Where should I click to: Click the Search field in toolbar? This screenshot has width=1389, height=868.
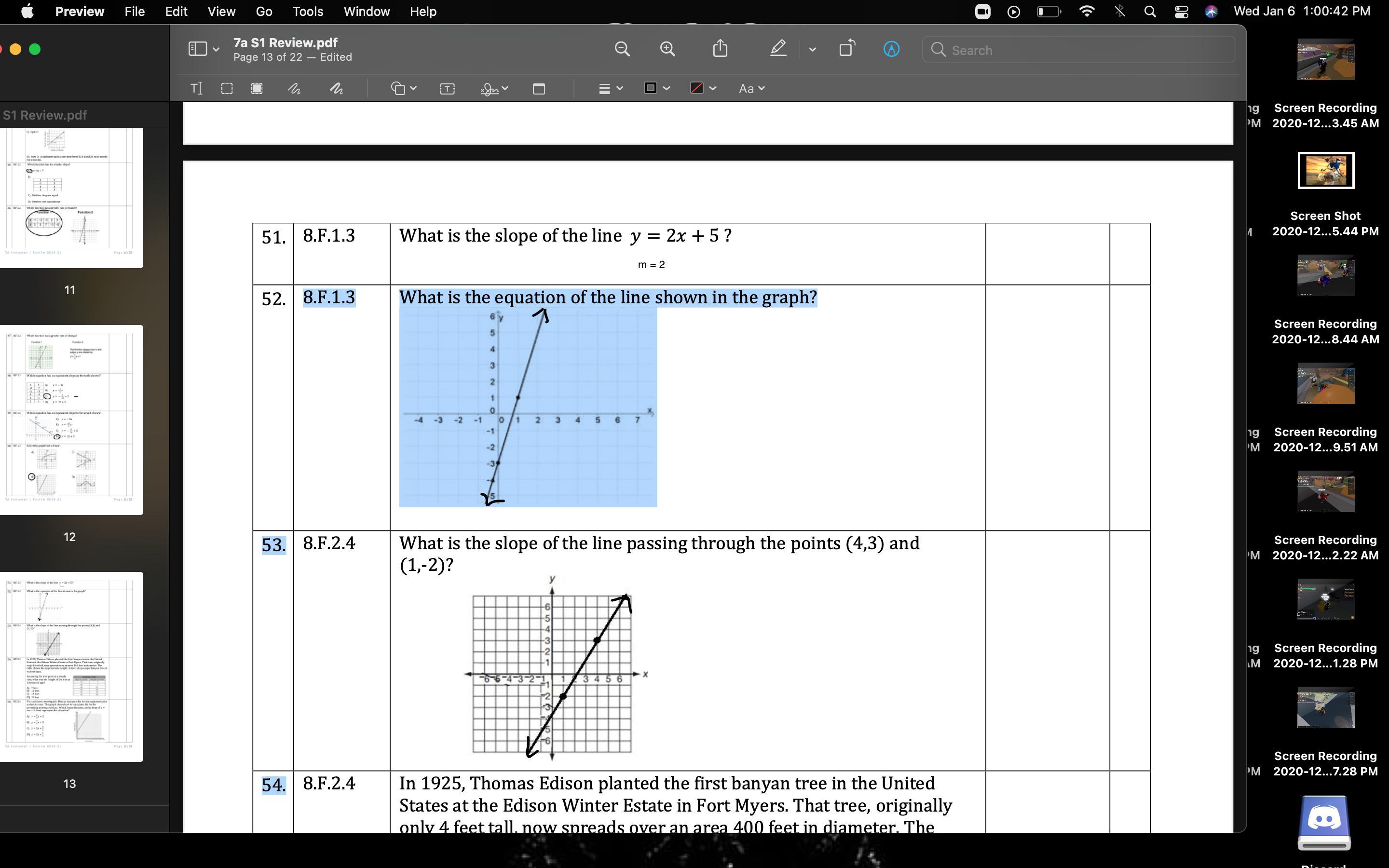1078,50
